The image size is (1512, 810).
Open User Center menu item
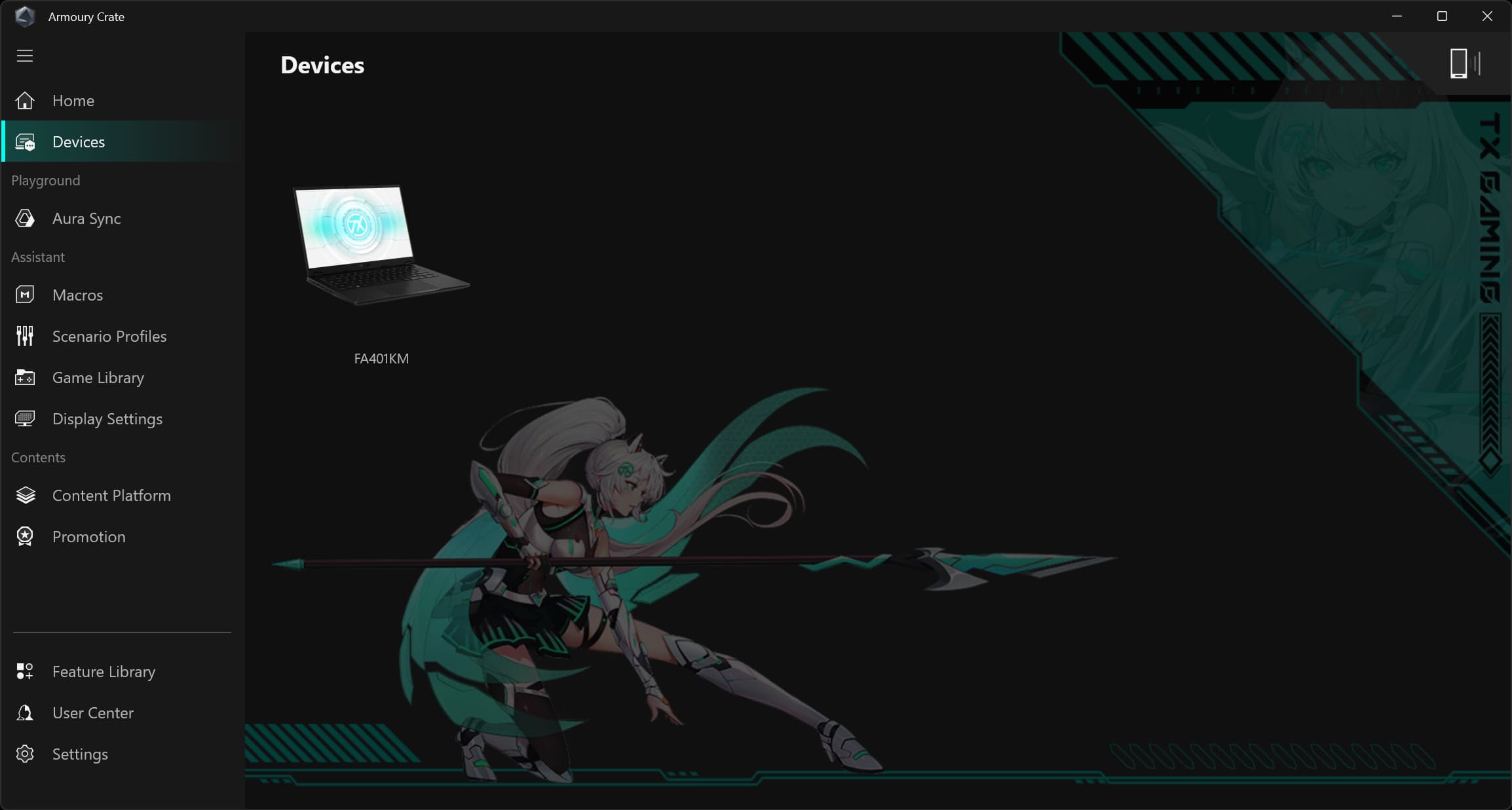[92, 713]
